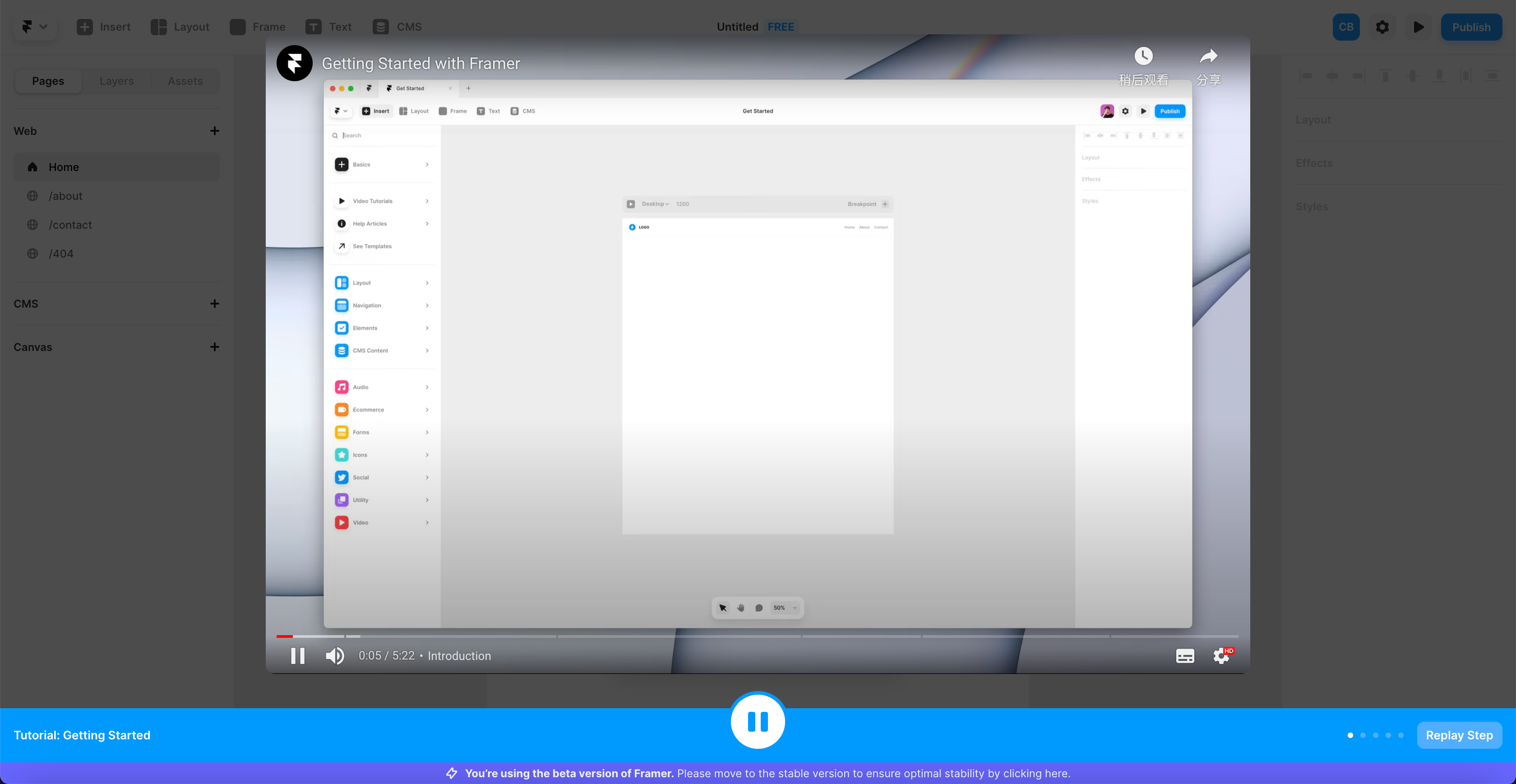Open the Framer logo main menu
This screenshot has width=1516, height=784.
(34, 27)
